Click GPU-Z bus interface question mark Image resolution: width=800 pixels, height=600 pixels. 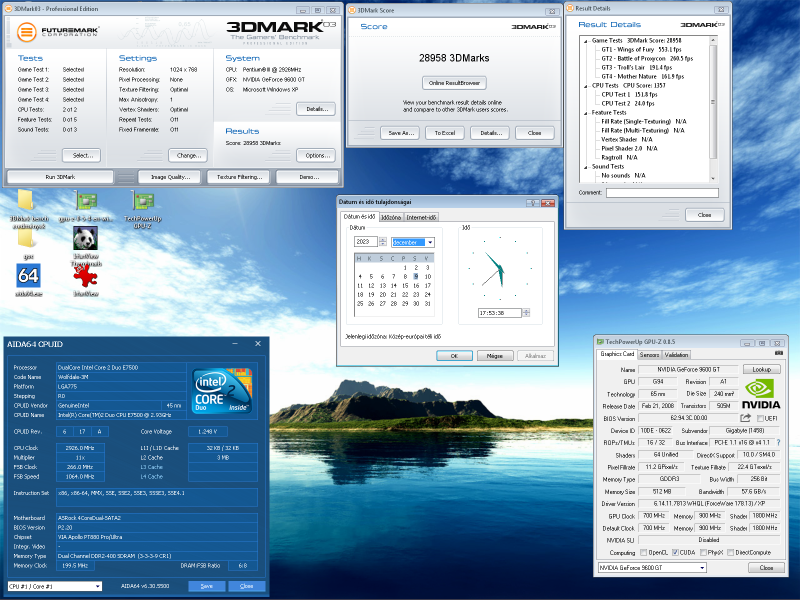pos(778,442)
